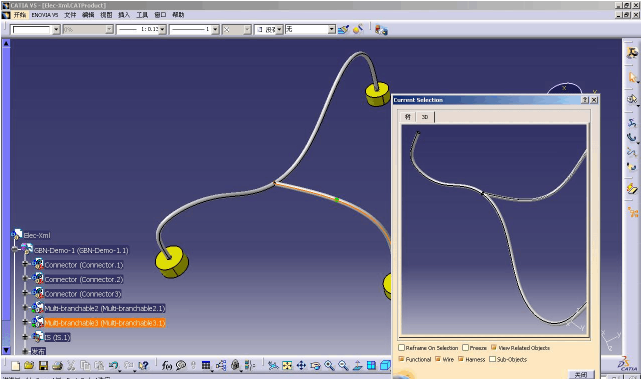The width and height of the screenshot is (641, 379).
Task: Print using the printer icon
Action: pos(57,366)
